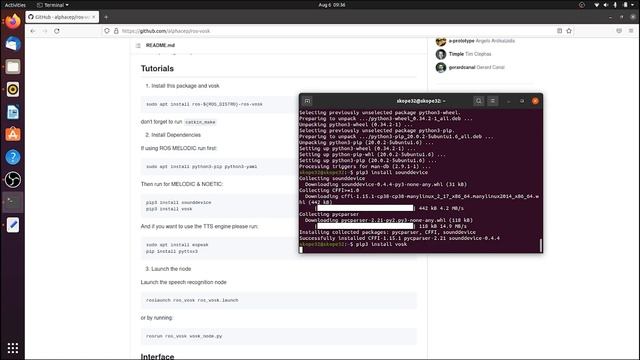This screenshot has width=640, height=360.
Task: Go back in Firefox navigation
Action: tap(33, 31)
